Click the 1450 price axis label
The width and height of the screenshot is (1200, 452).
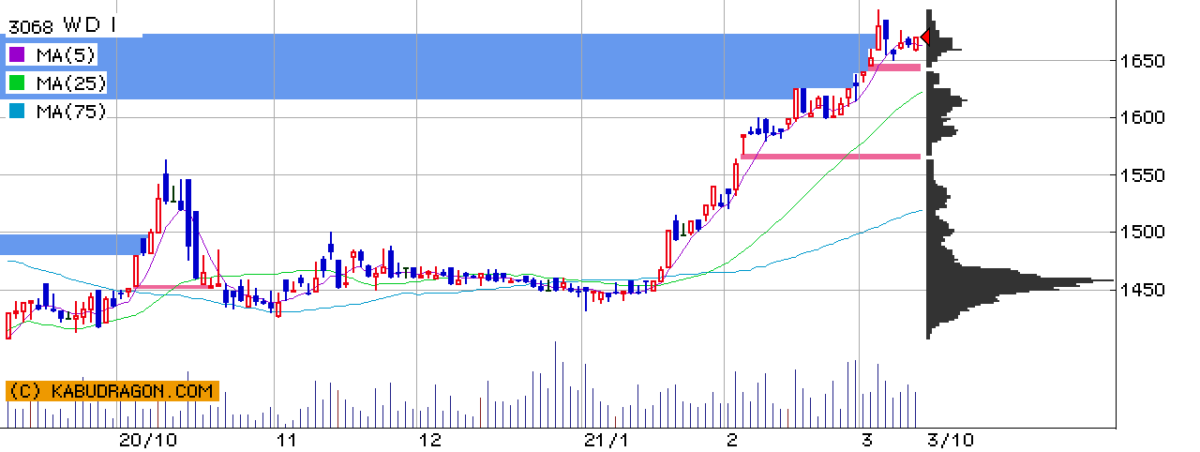(x=1145, y=290)
